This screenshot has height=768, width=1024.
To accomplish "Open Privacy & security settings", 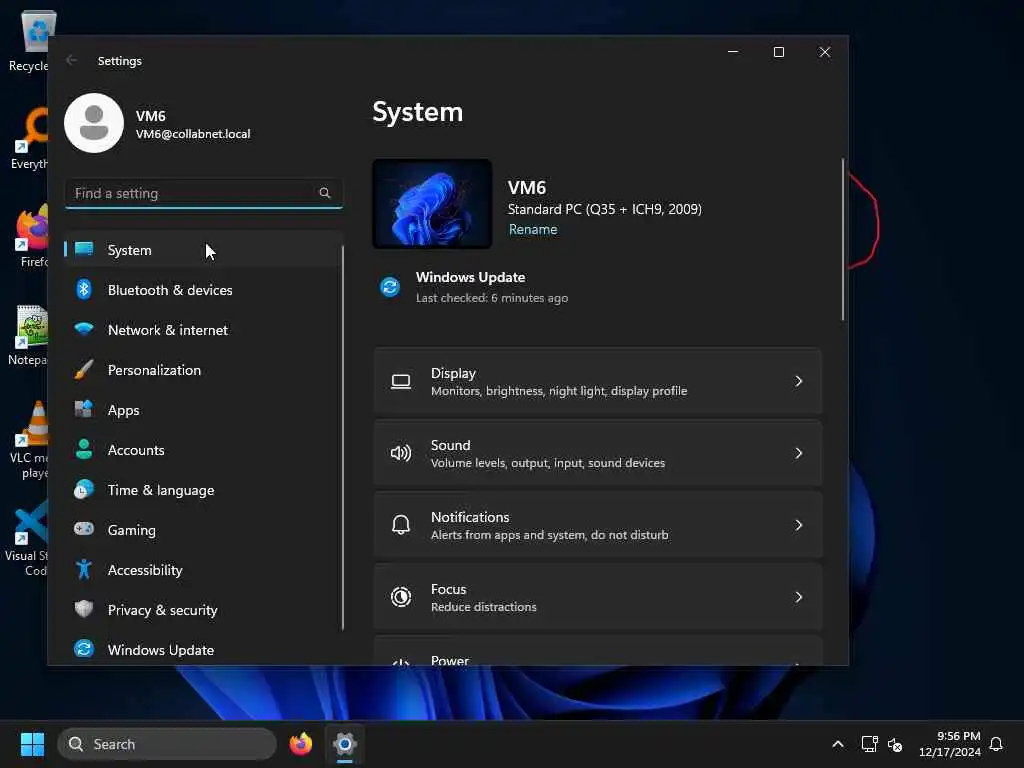I will tap(203, 610).
